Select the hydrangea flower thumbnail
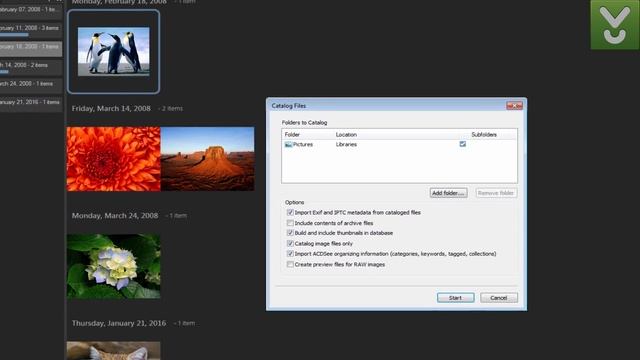The height and width of the screenshot is (360, 640). (113, 266)
